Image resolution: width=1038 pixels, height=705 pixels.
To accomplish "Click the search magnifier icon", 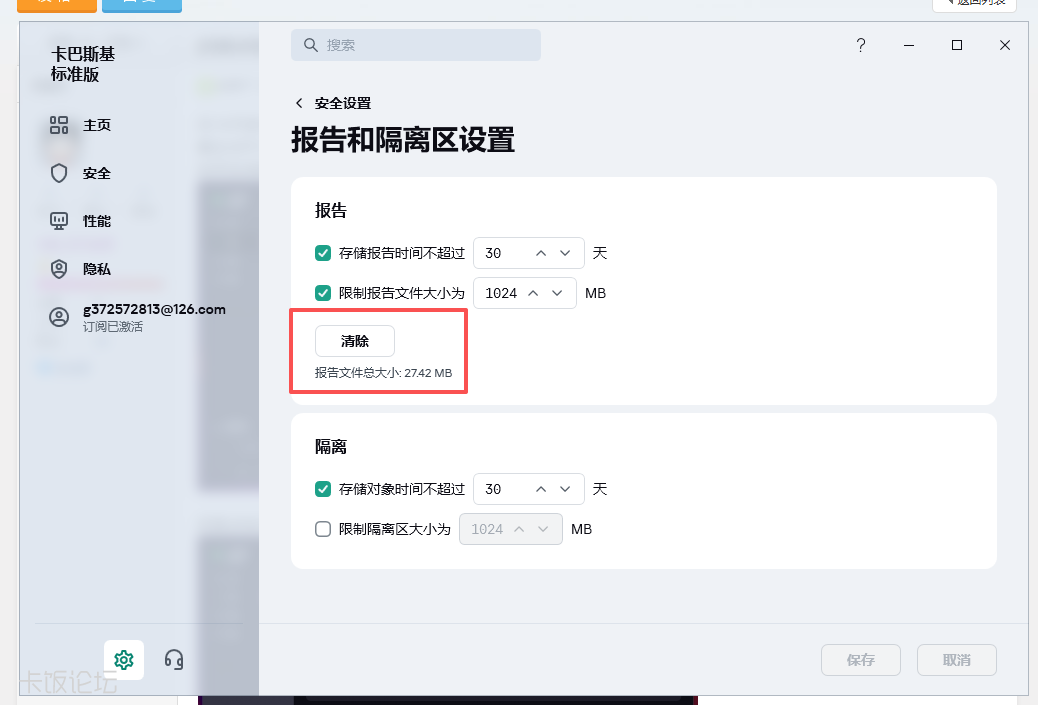I will coord(310,45).
